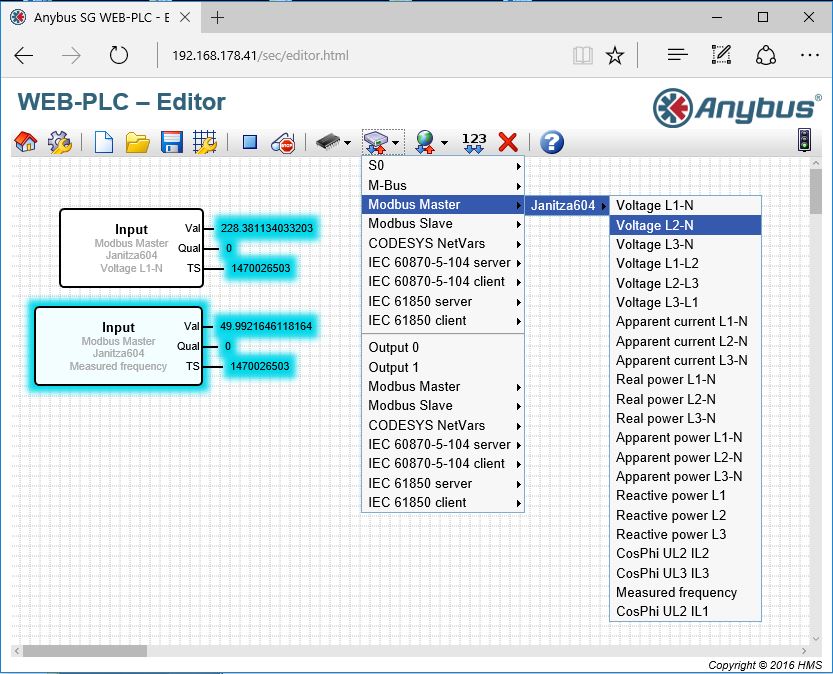Expand the M-Bus submenu
This screenshot has height=674, width=833.
tap(443, 185)
